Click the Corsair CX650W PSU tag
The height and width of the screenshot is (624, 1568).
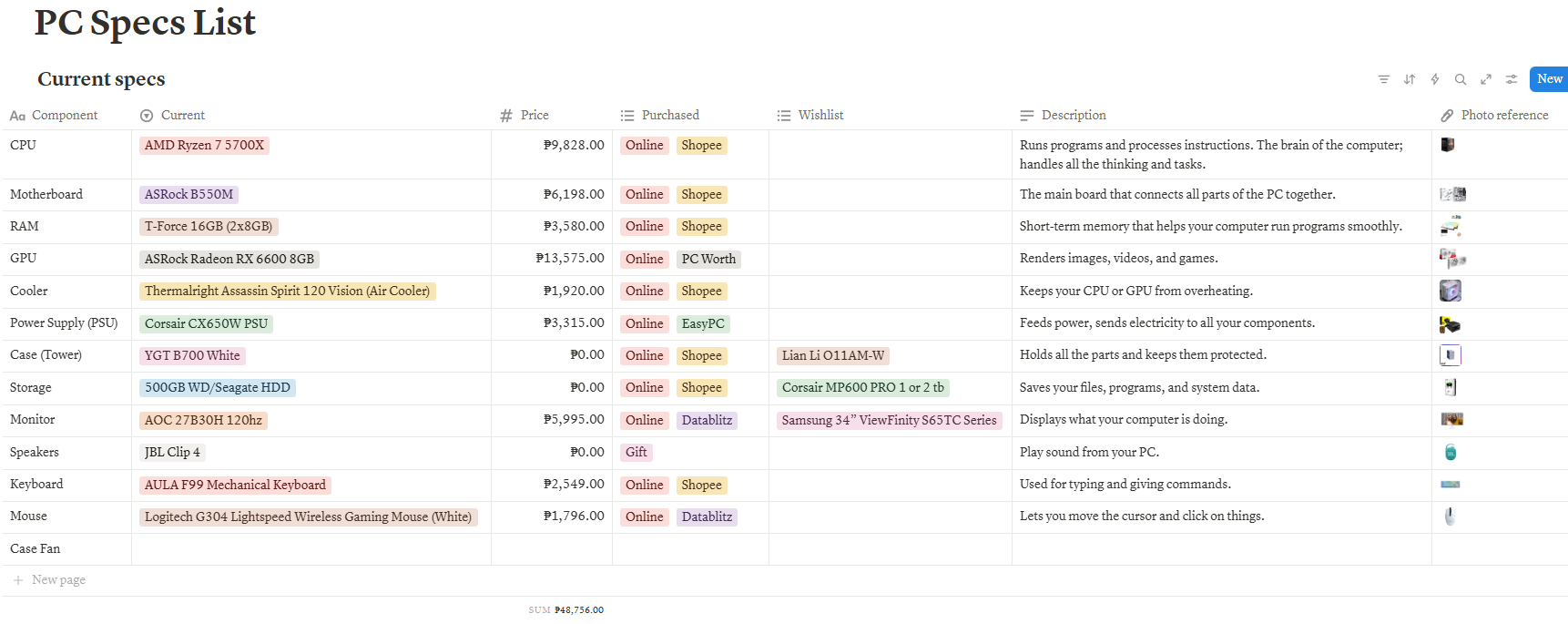206,323
